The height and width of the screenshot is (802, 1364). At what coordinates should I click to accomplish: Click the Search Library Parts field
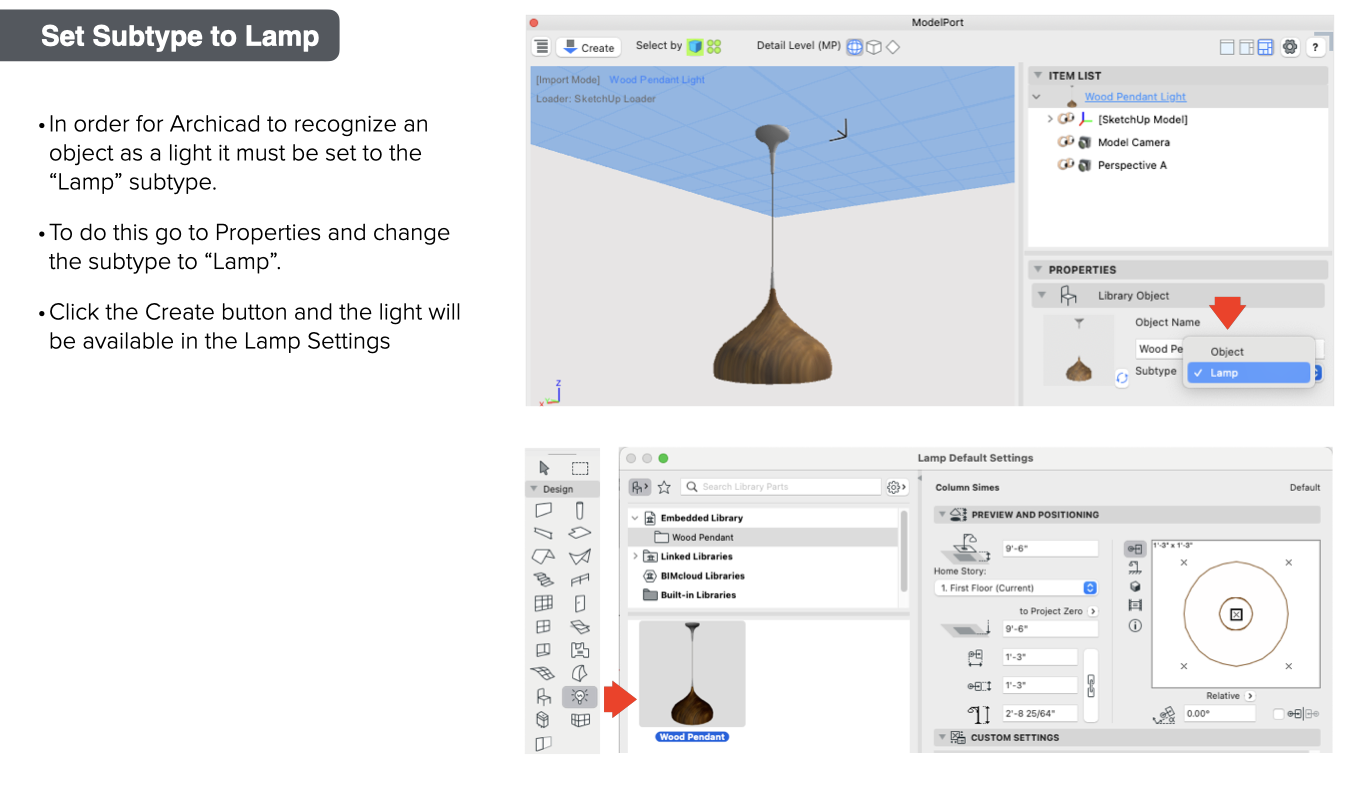[780, 487]
